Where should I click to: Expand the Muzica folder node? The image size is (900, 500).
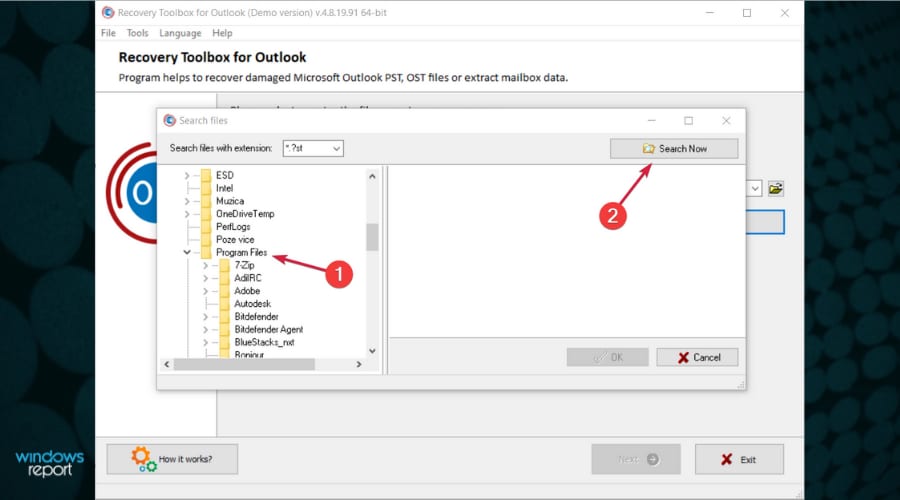(x=187, y=201)
